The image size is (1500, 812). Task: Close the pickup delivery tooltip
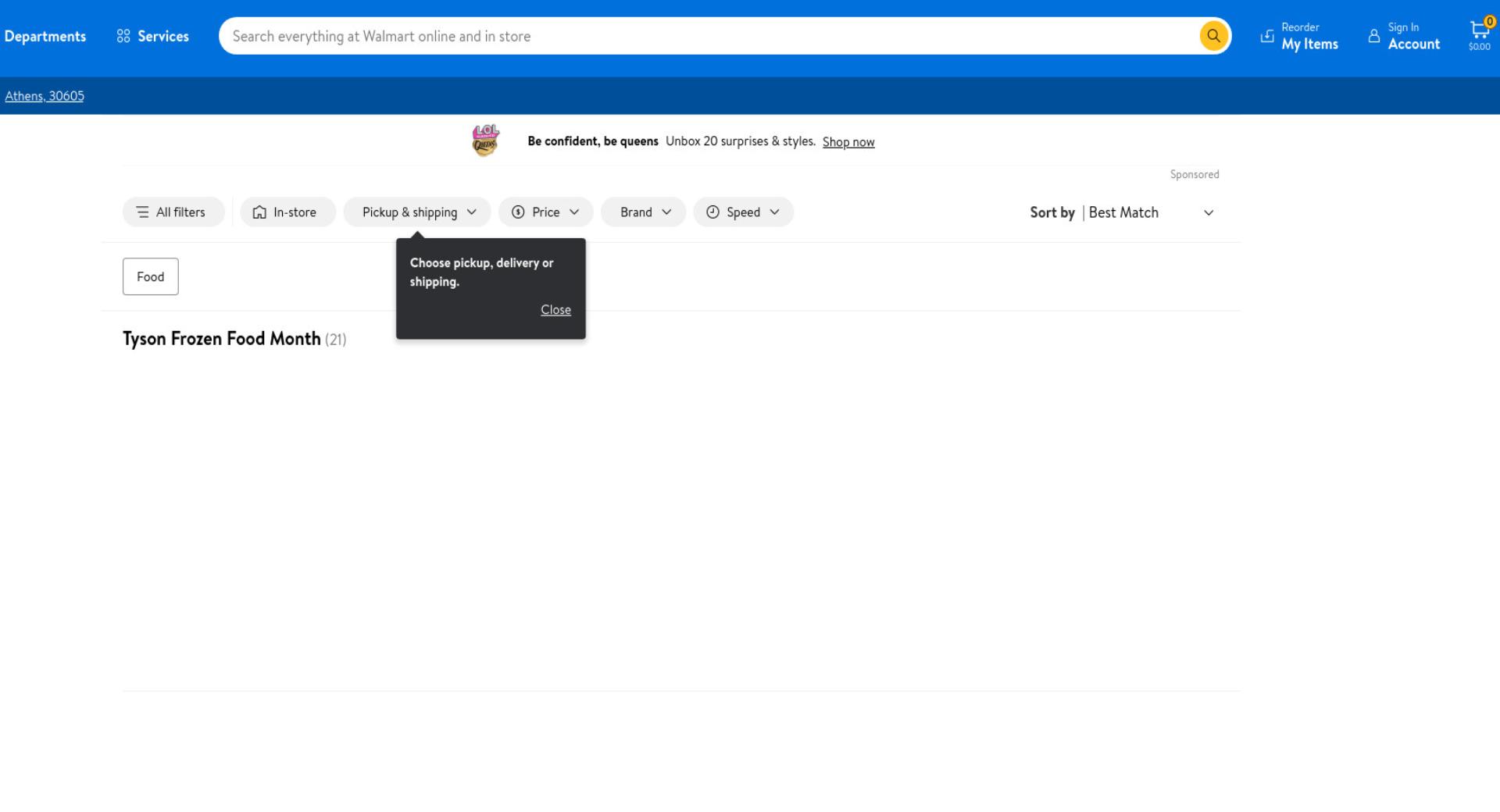pos(555,310)
